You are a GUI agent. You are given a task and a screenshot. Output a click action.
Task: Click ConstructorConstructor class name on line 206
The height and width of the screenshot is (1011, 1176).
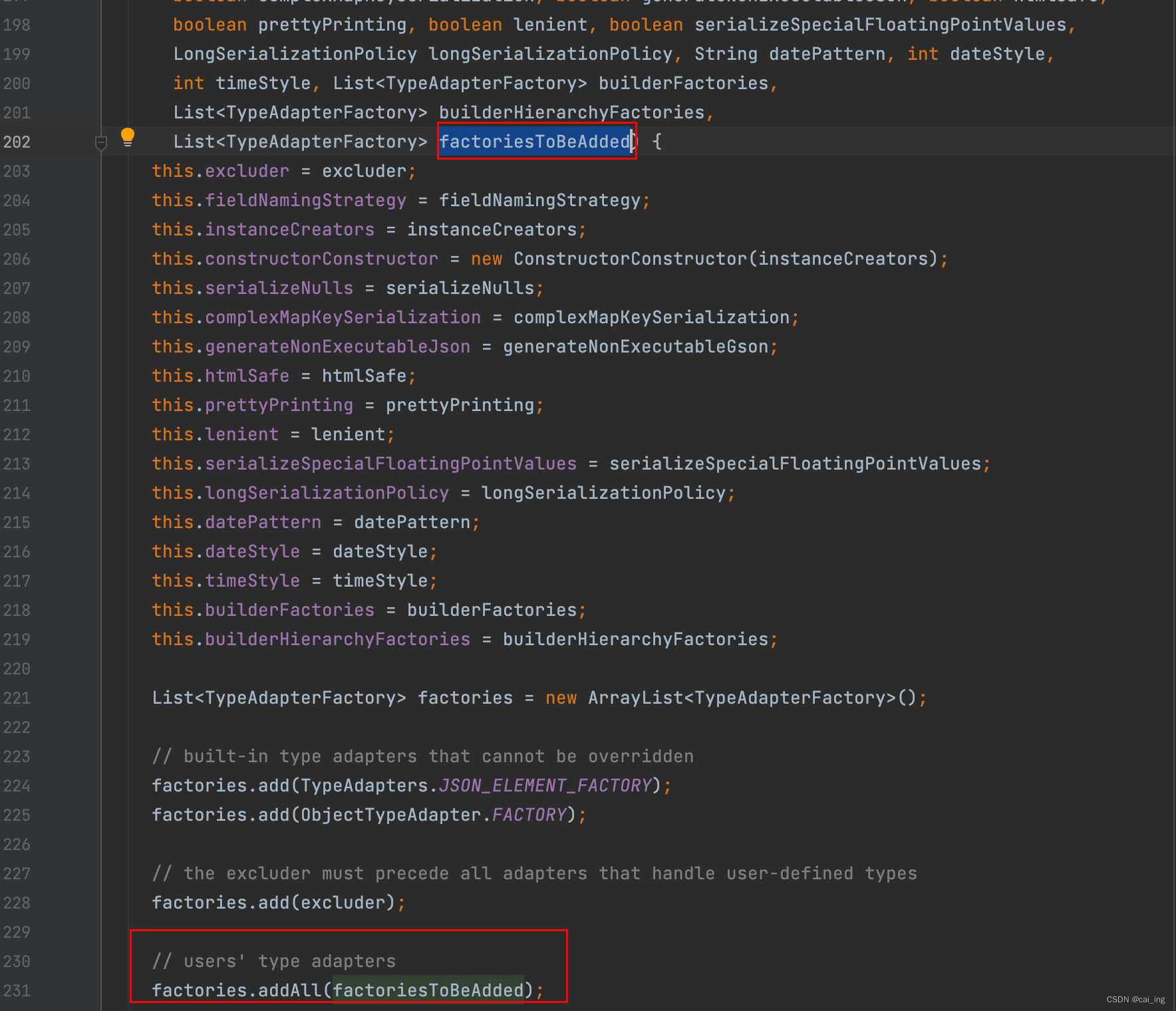pos(631,259)
